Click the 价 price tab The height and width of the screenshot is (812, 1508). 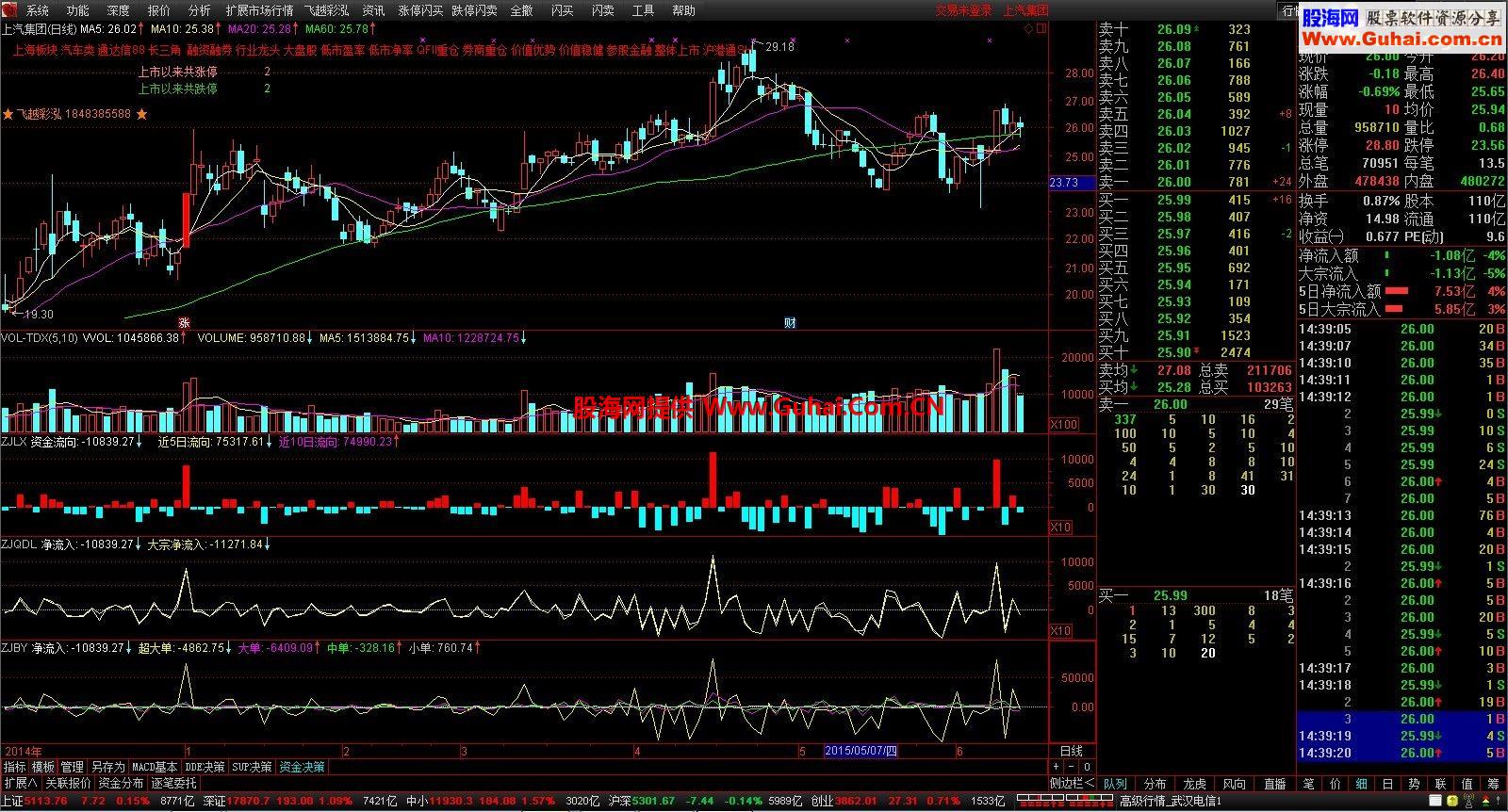pos(1336,784)
